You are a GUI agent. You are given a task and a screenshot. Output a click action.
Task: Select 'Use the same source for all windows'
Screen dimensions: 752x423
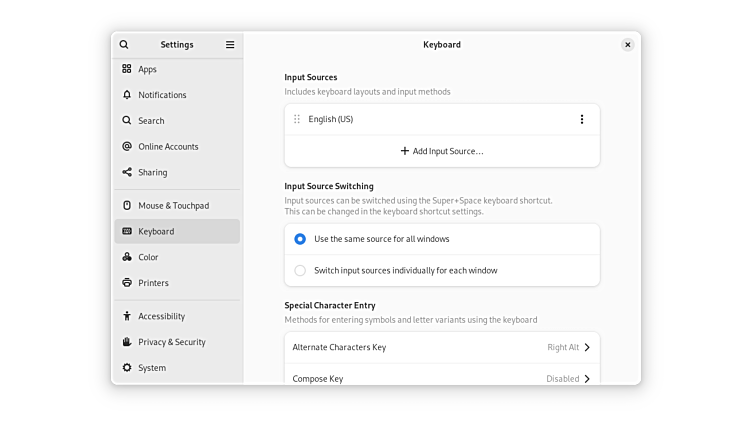[300, 239]
